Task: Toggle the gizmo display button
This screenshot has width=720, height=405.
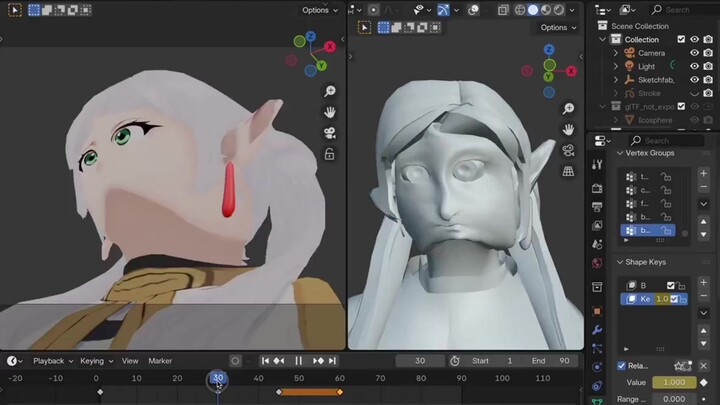Action: point(443,10)
